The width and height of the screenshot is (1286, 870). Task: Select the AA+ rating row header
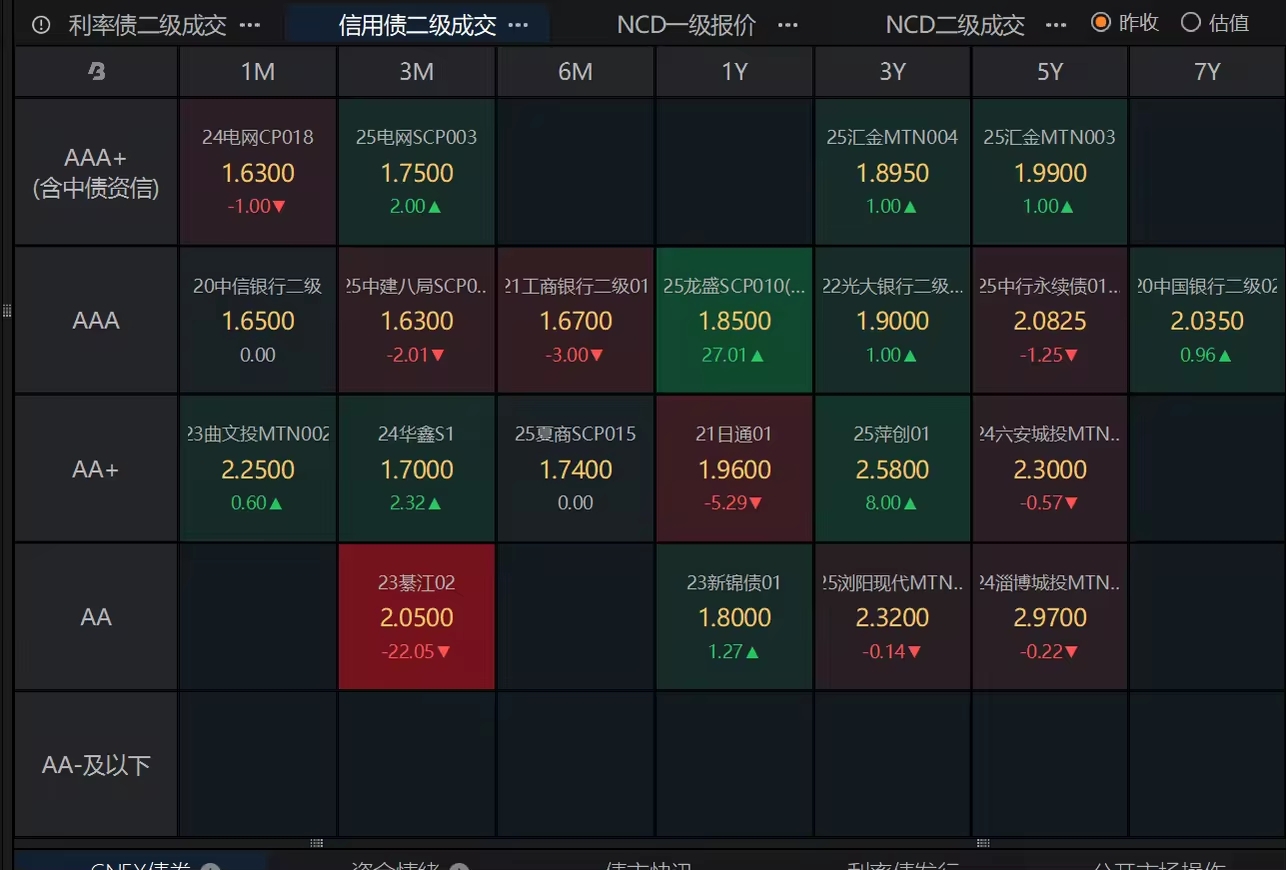coord(96,468)
